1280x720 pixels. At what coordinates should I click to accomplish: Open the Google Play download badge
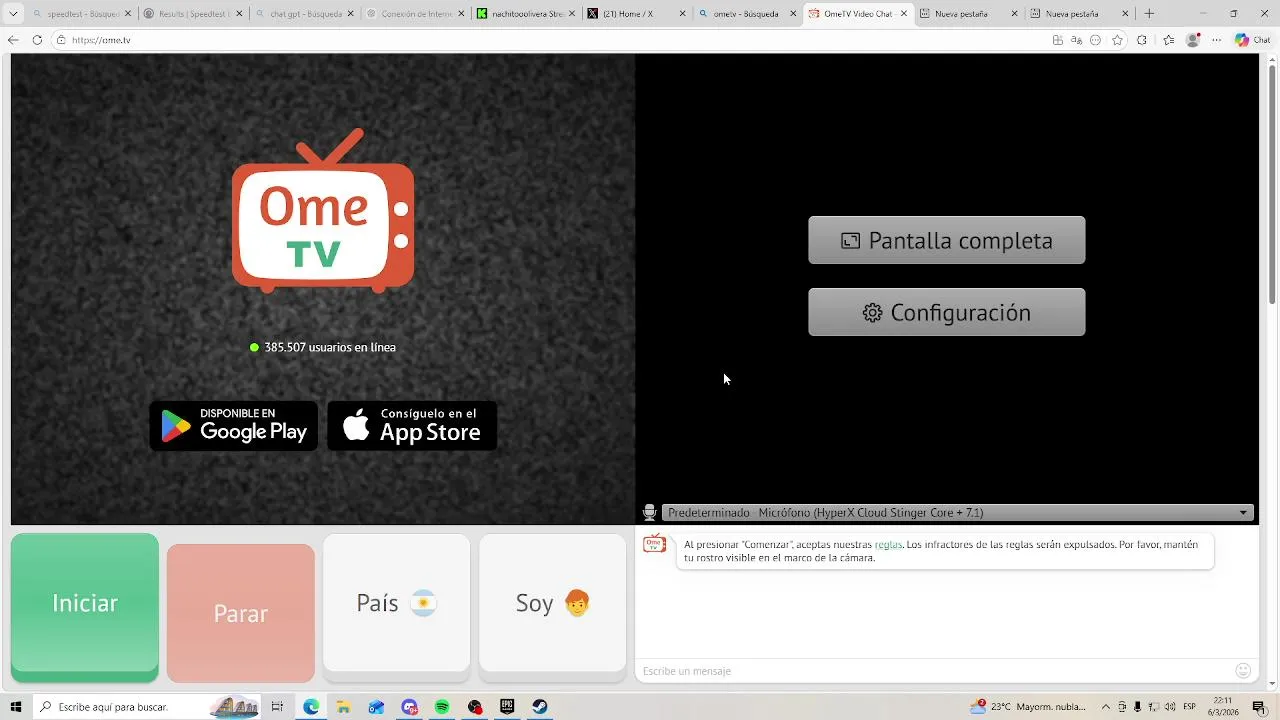[234, 426]
